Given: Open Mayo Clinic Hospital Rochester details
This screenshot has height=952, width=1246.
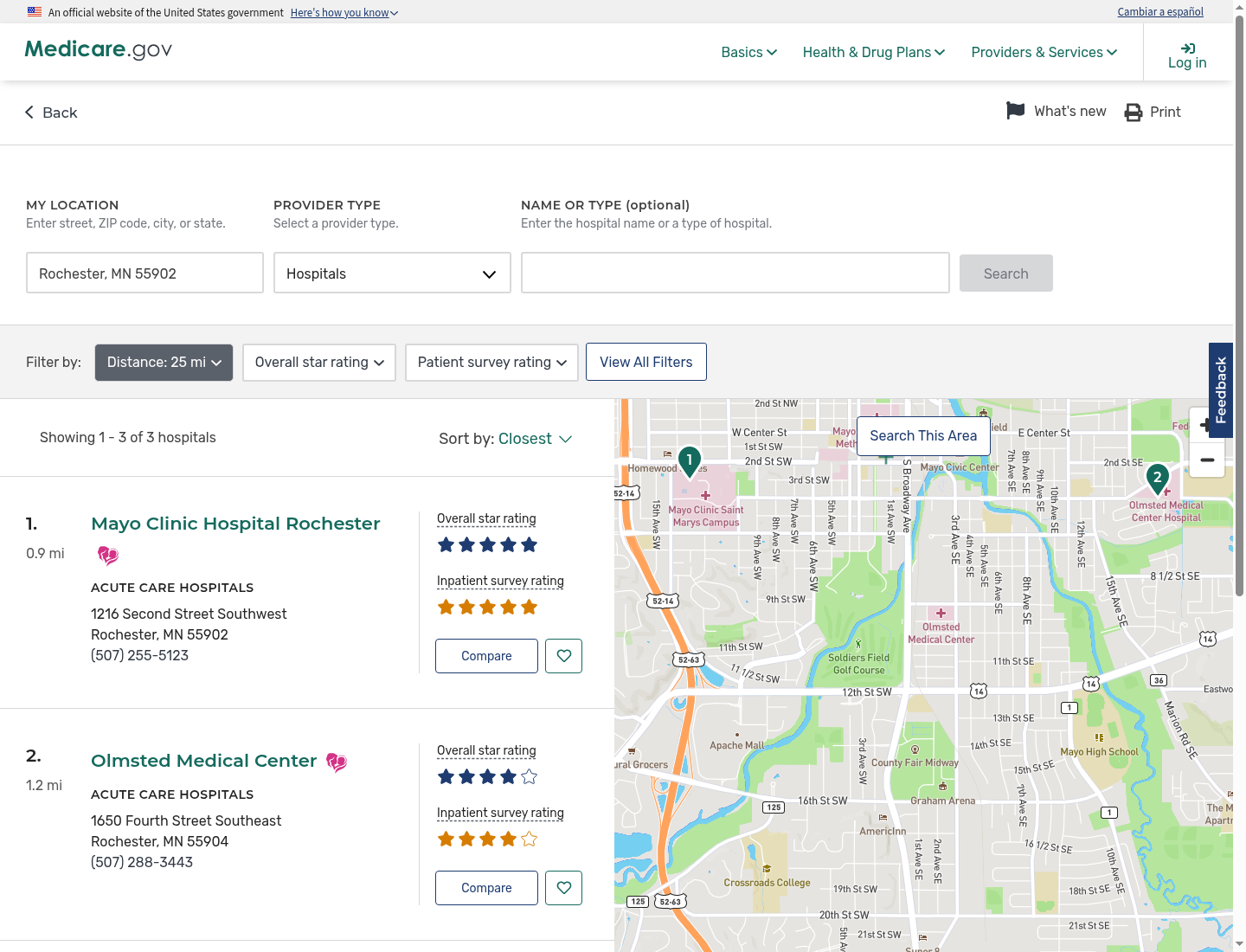Looking at the screenshot, I should click(x=235, y=524).
